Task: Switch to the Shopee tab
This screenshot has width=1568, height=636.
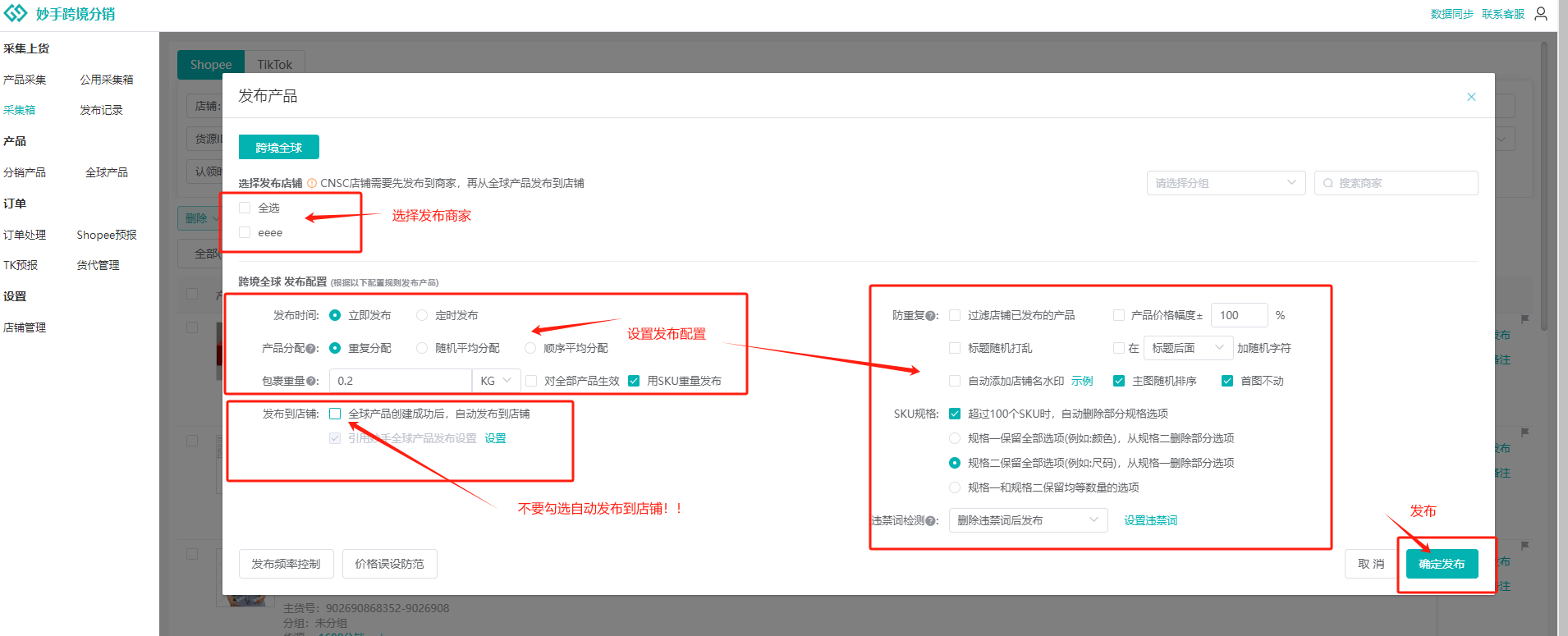Action: (x=211, y=64)
